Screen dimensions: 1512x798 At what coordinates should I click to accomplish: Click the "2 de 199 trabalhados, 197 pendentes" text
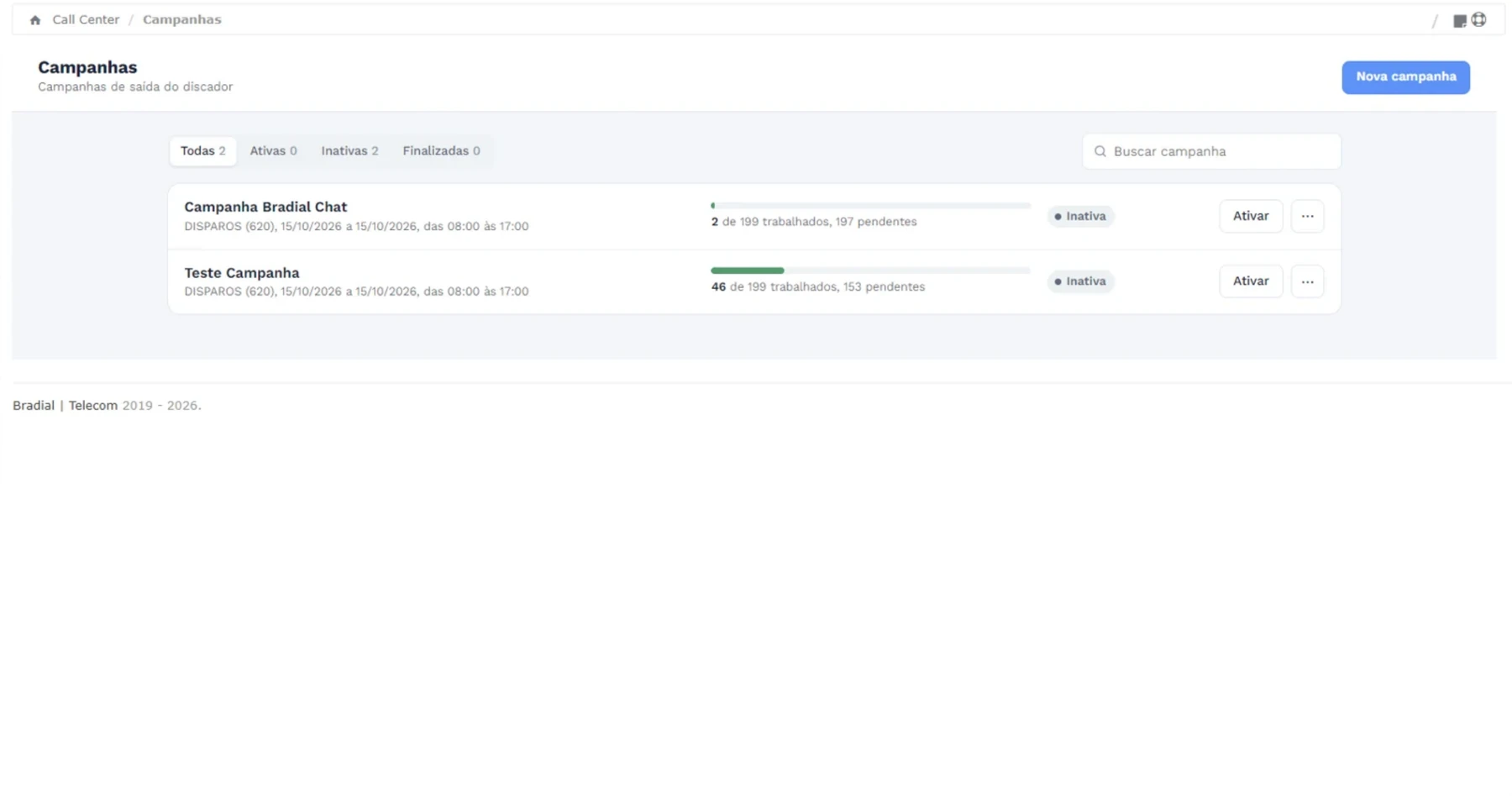[x=814, y=222]
